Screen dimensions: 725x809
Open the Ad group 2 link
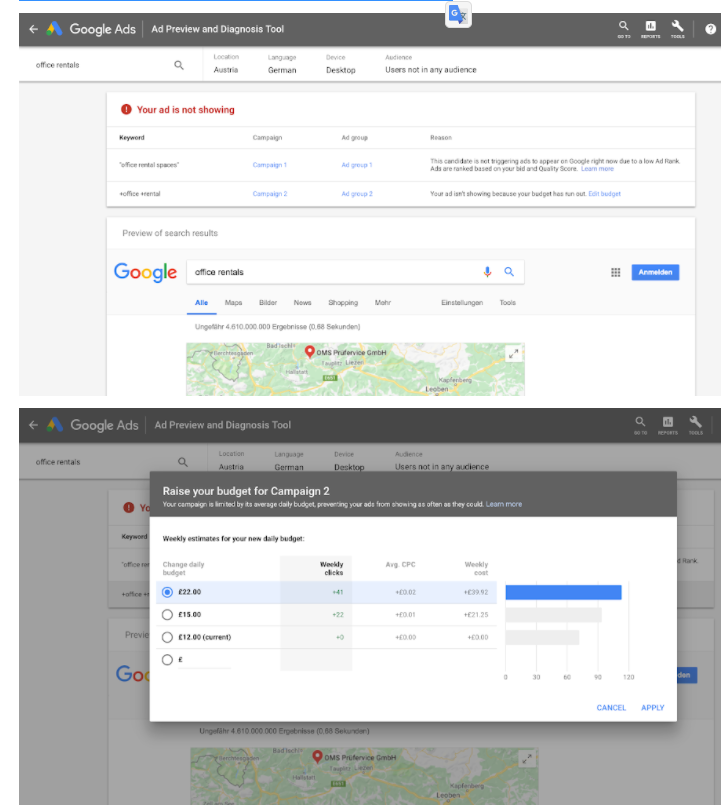tap(357, 194)
